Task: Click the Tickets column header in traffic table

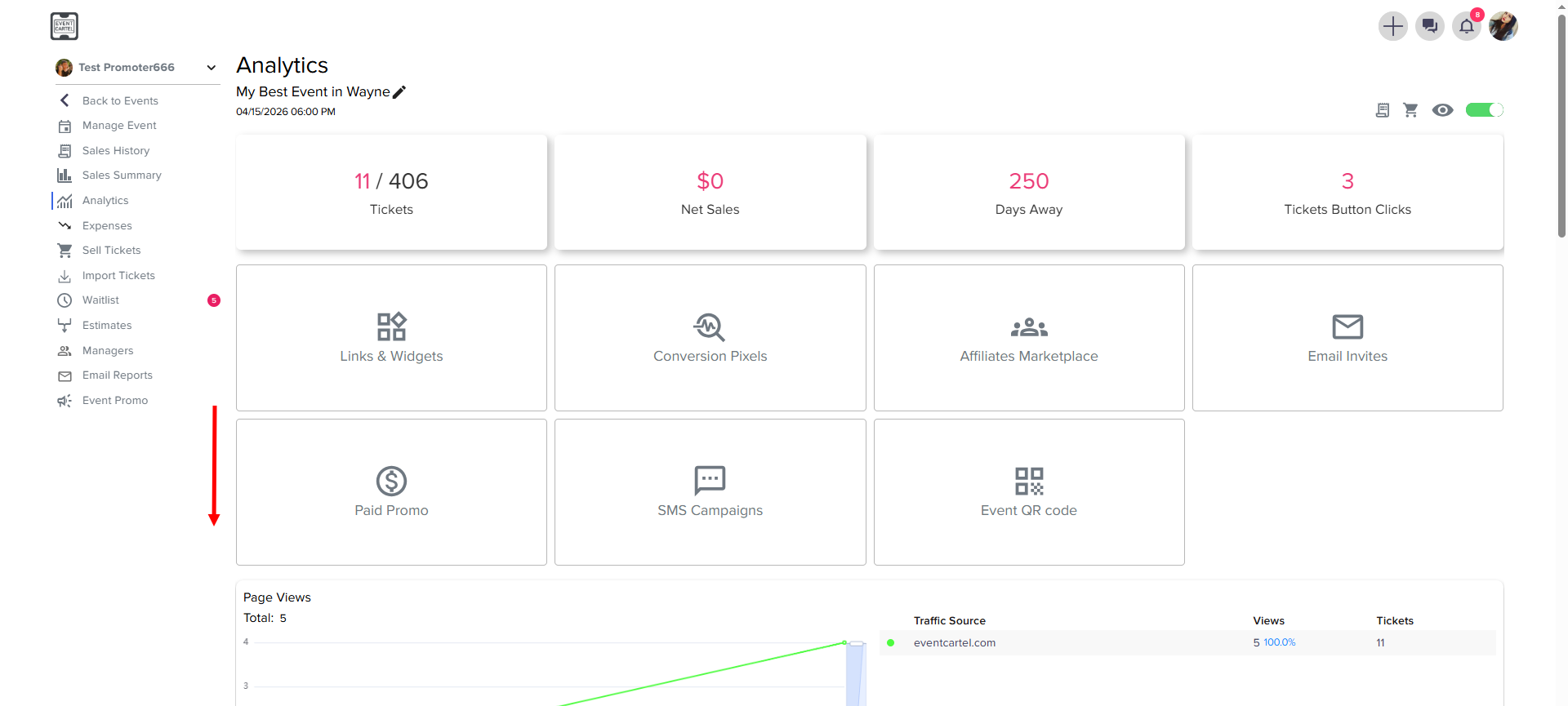Action: coord(1395,621)
